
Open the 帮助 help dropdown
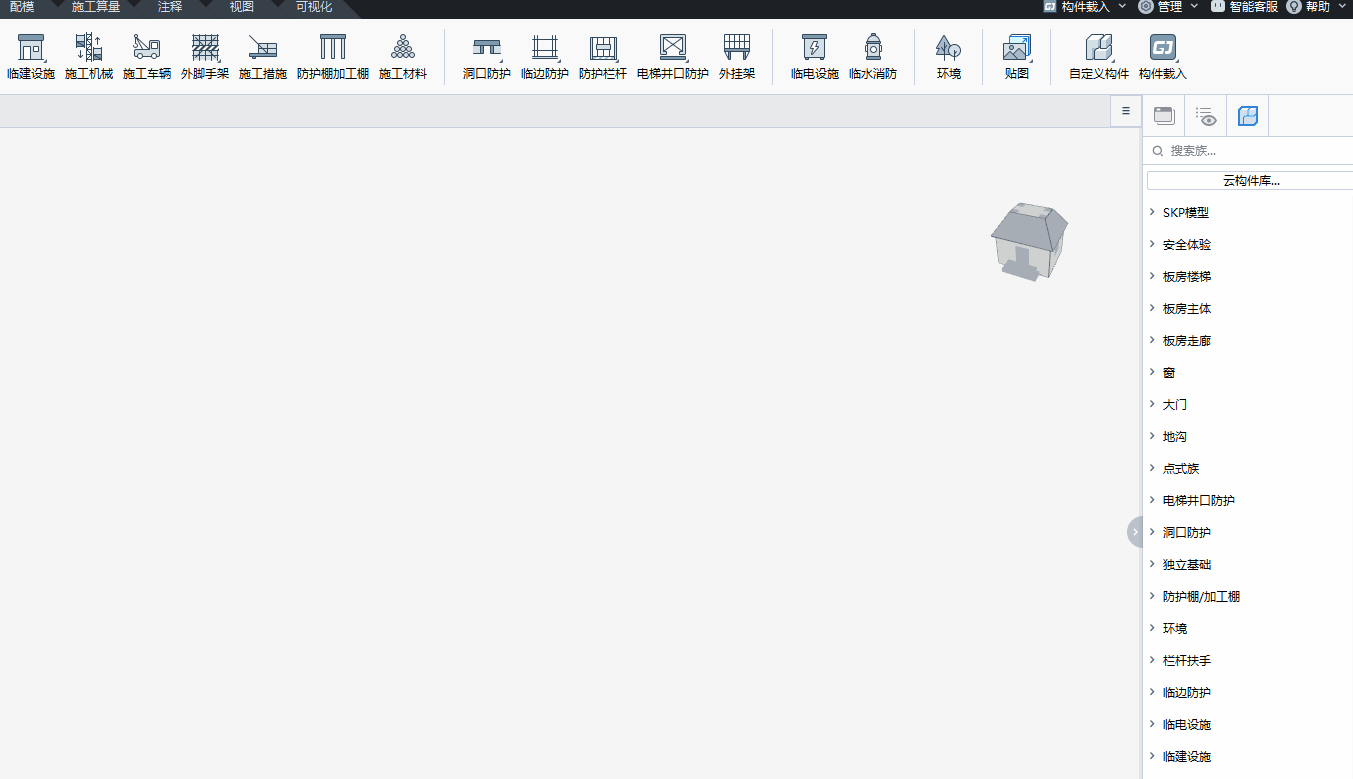(x=1317, y=7)
